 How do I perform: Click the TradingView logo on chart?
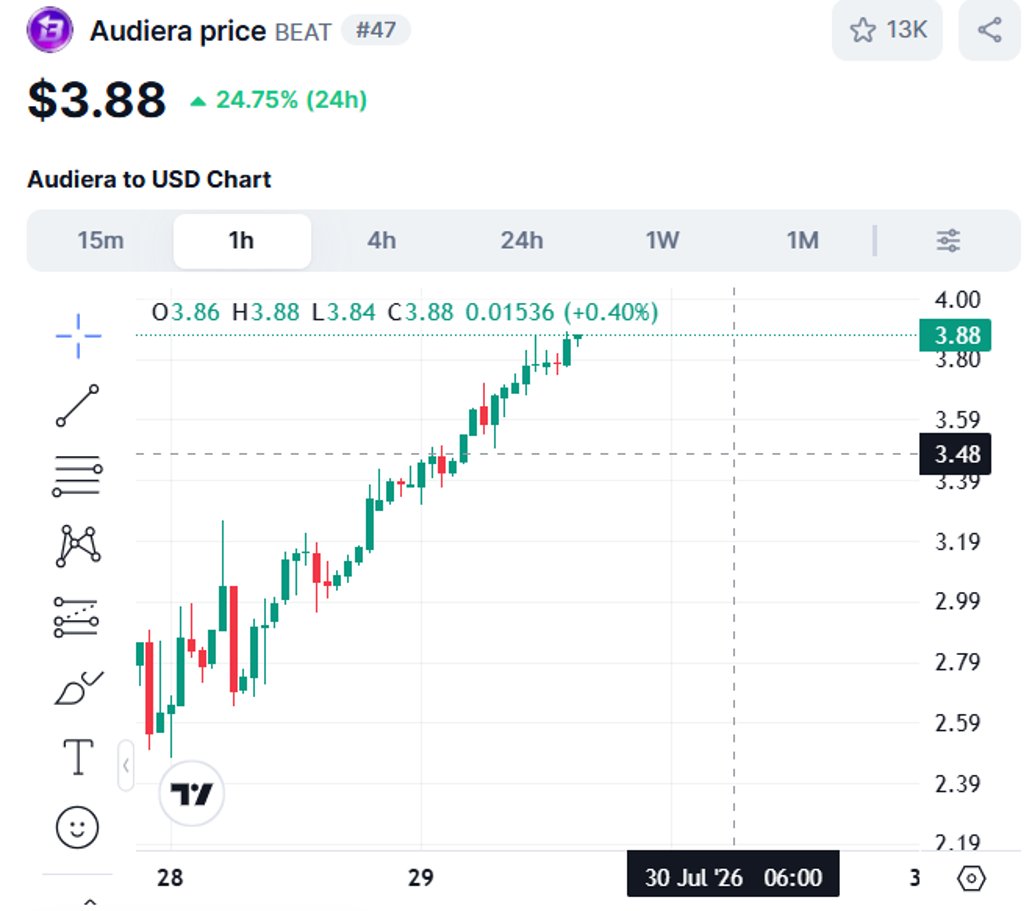(192, 793)
